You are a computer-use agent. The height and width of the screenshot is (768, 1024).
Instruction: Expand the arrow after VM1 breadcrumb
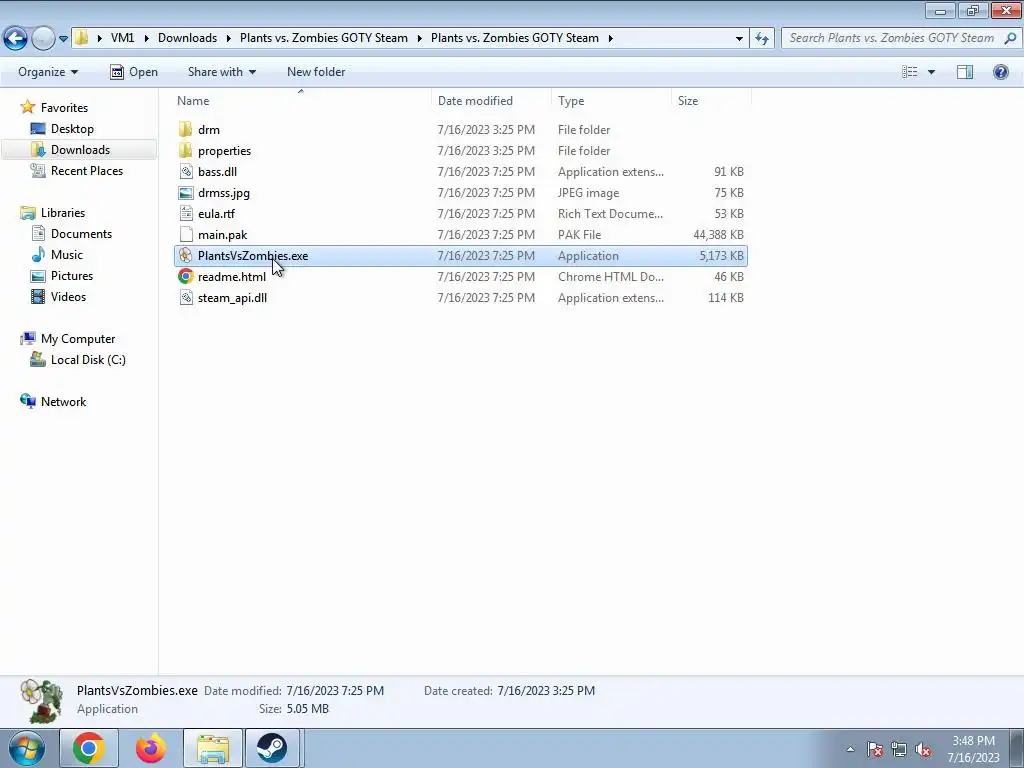pos(145,39)
